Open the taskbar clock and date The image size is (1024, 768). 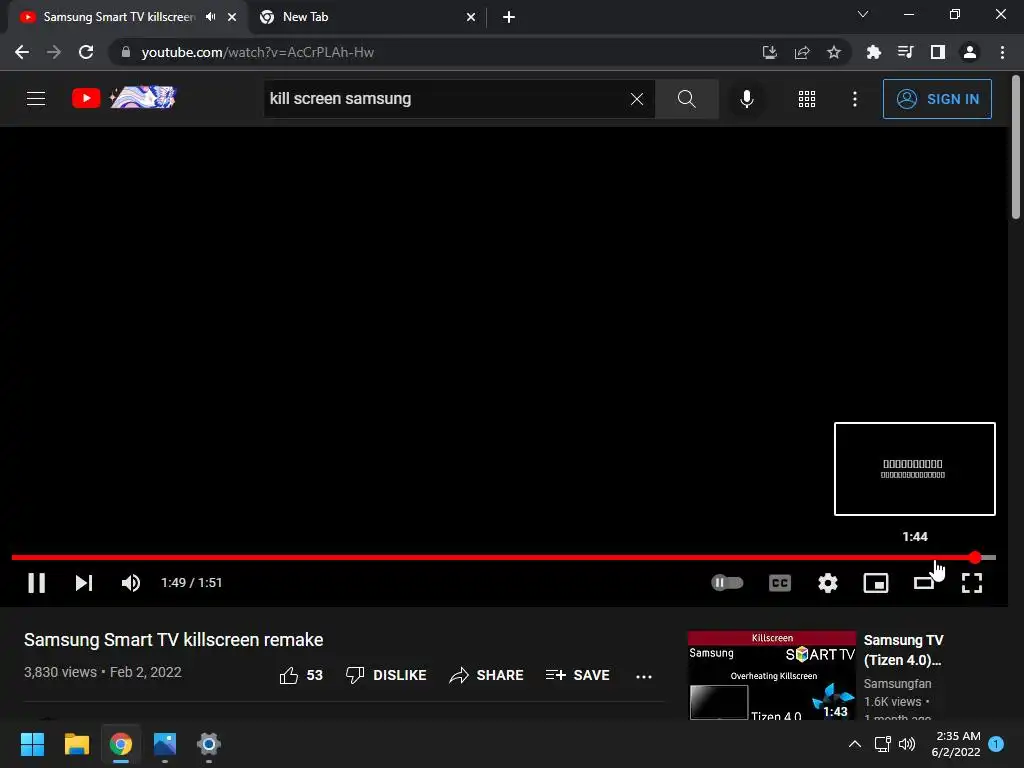(956, 744)
